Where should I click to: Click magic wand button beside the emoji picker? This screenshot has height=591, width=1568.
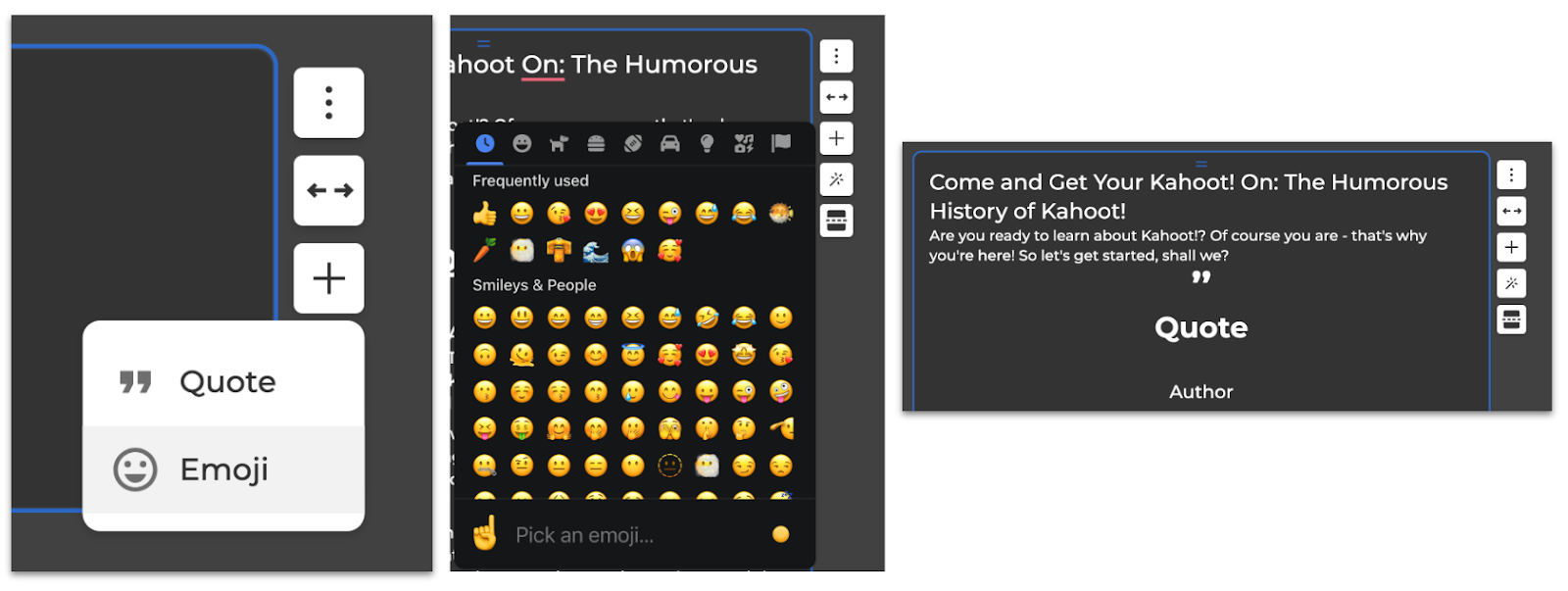coord(836,179)
